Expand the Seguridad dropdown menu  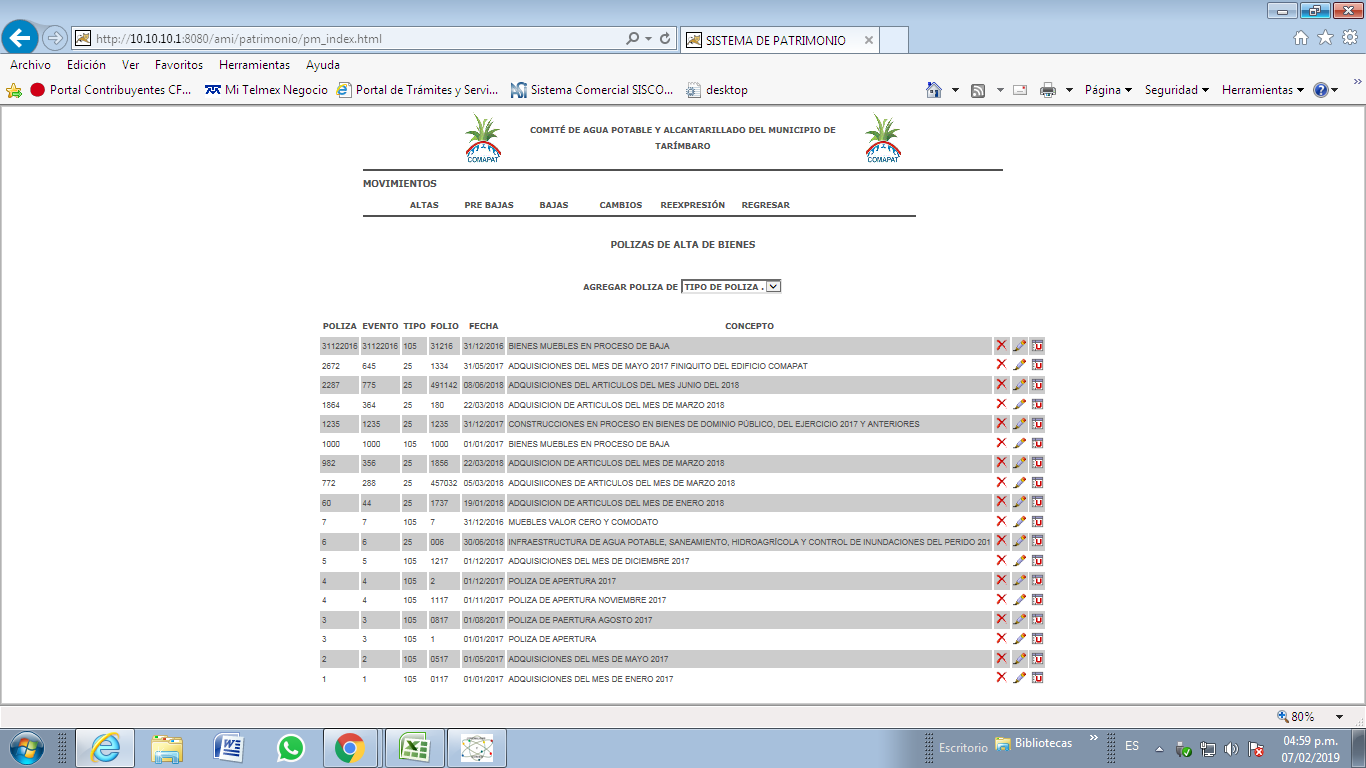coord(1176,90)
